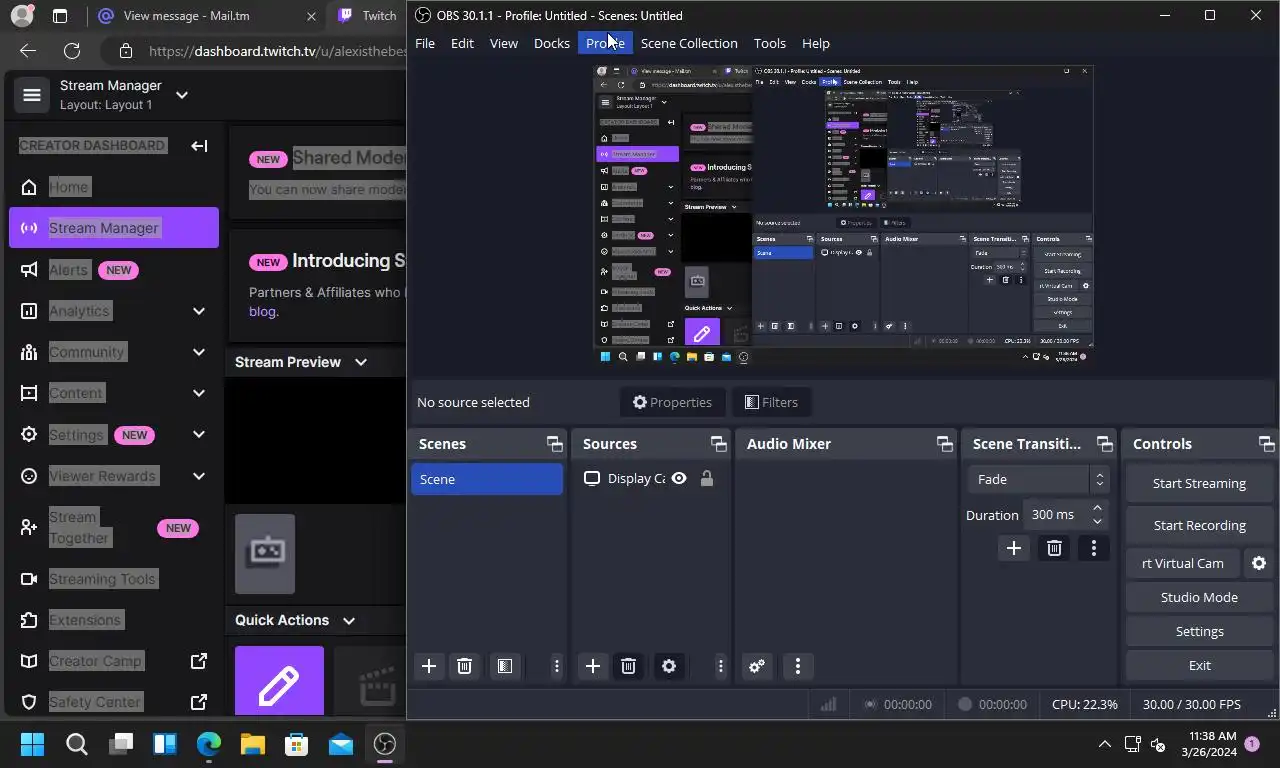Delete scene transition with trash icon
This screenshot has height=768, width=1280.
(x=1054, y=548)
